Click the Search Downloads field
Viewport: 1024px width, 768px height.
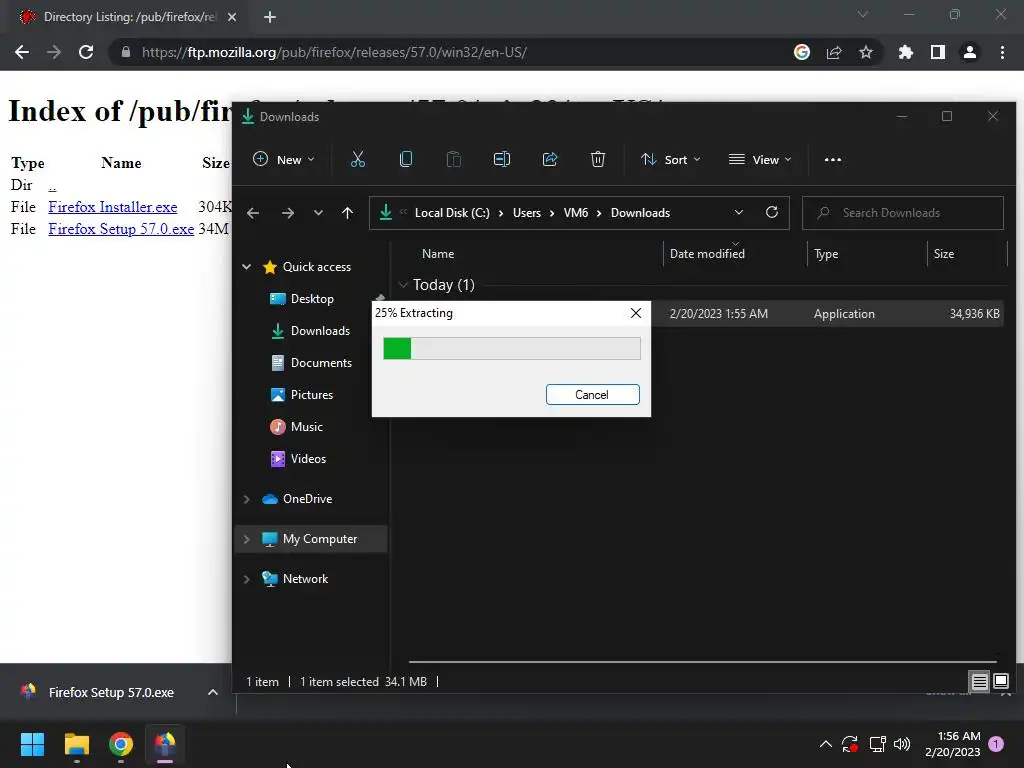pos(903,213)
